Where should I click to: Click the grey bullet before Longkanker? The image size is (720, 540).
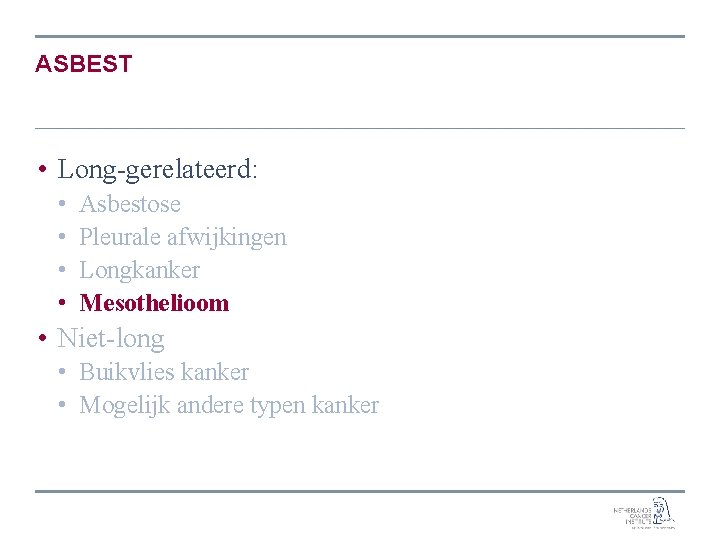(x=62, y=270)
